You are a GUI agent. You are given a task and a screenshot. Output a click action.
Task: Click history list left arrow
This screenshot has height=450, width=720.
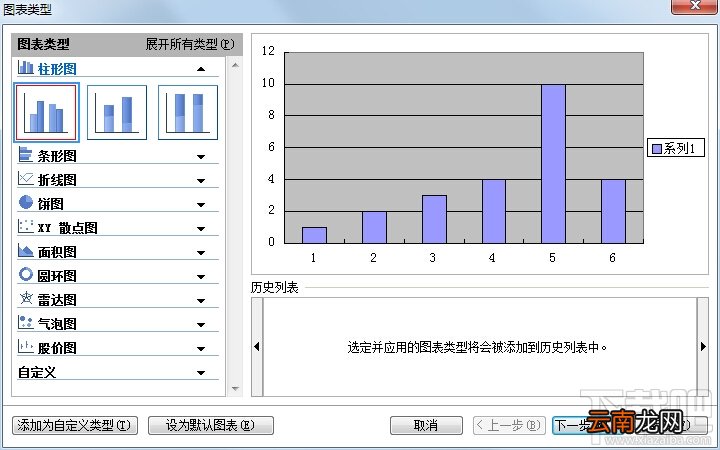[257, 347]
